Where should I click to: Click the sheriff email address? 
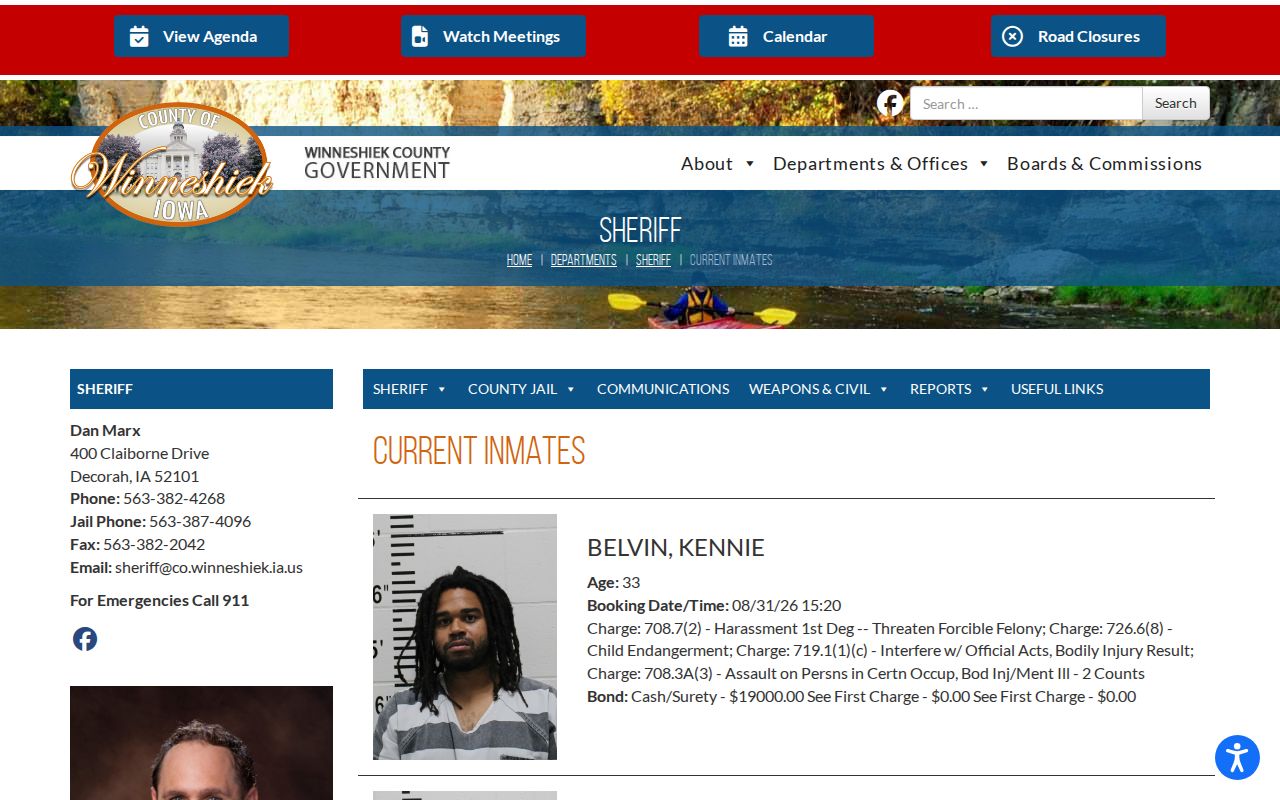pos(209,567)
